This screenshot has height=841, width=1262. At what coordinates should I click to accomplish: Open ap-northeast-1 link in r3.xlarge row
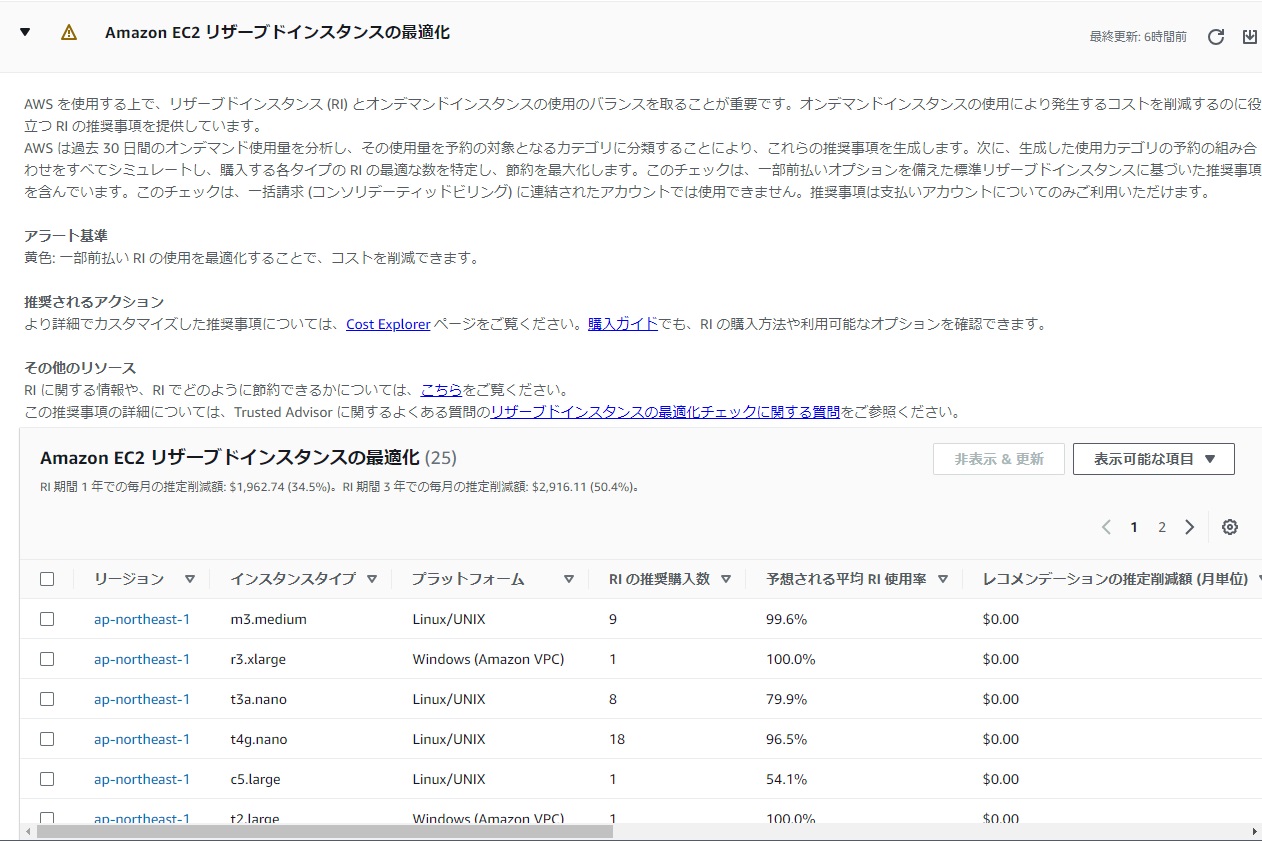(x=142, y=659)
